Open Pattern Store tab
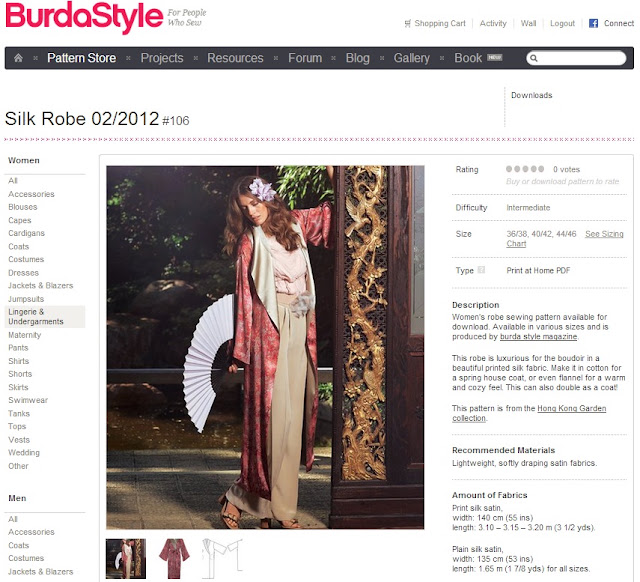 [82, 58]
